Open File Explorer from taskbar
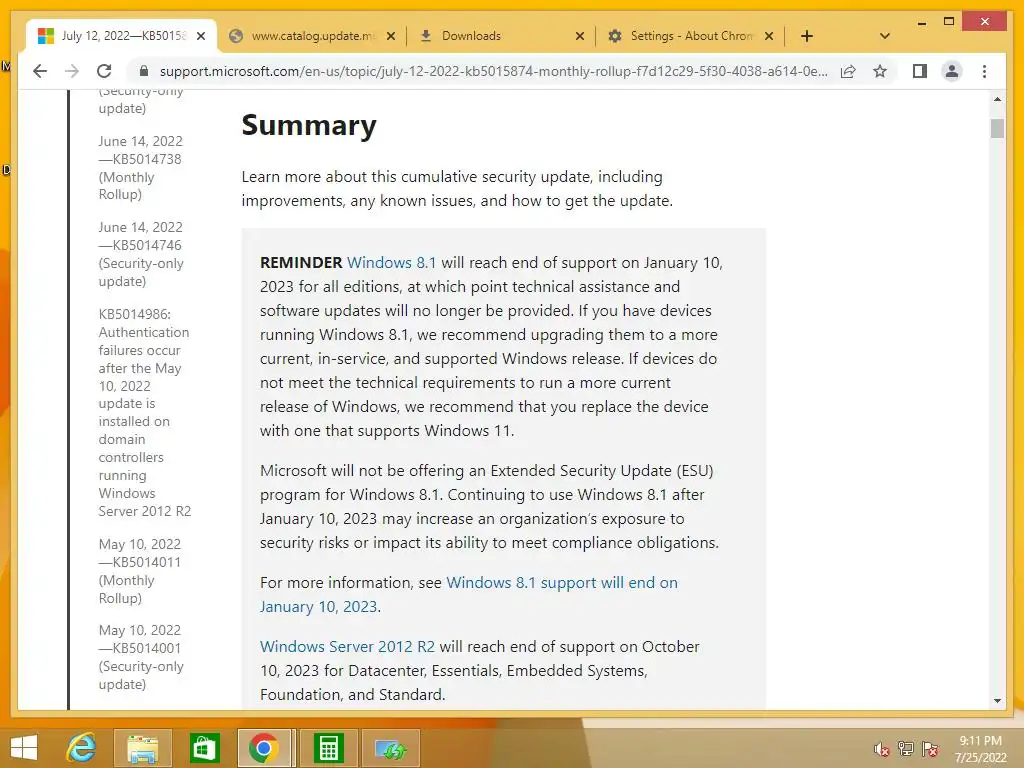The width and height of the screenshot is (1024, 768). tap(142, 748)
